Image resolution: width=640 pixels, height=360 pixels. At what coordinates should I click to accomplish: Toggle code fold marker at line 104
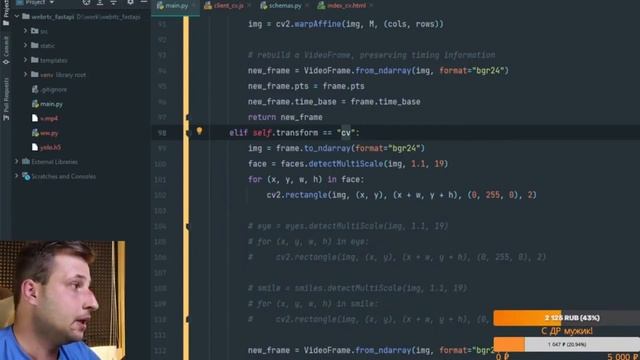(187, 227)
